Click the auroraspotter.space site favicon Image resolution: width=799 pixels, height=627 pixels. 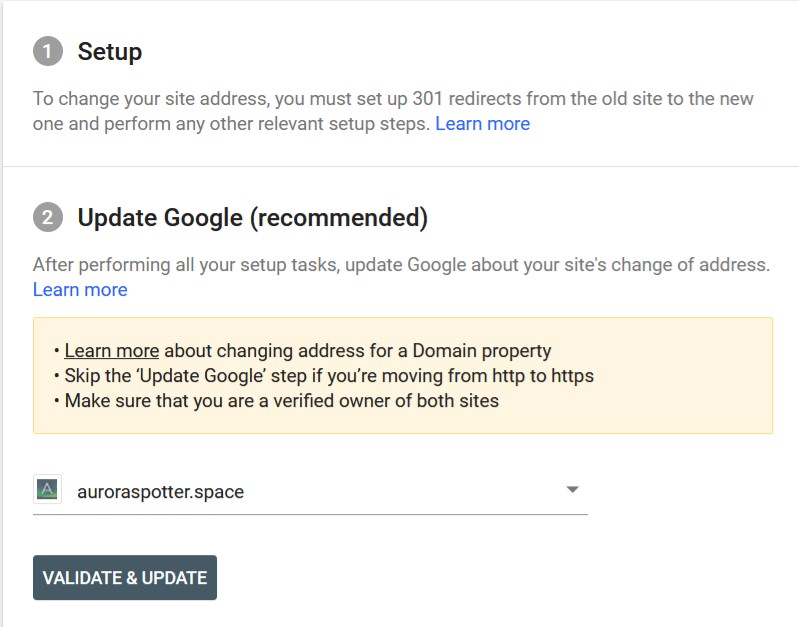47,490
